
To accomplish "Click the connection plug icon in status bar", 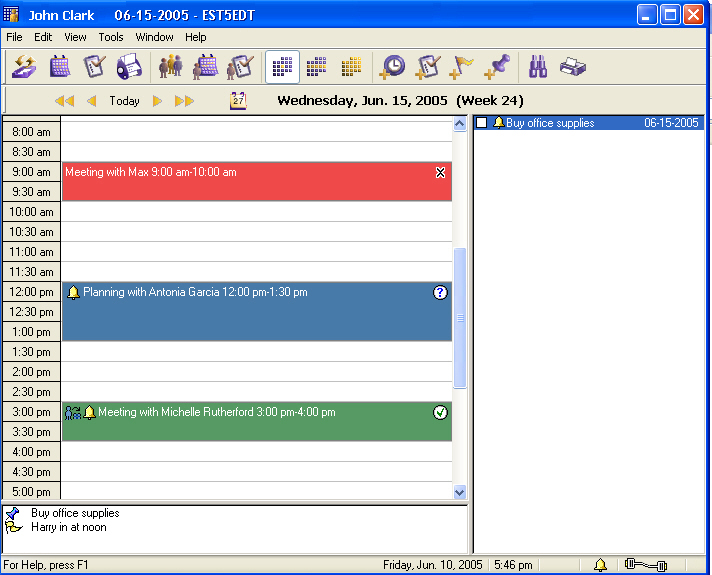I will (646, 565).
